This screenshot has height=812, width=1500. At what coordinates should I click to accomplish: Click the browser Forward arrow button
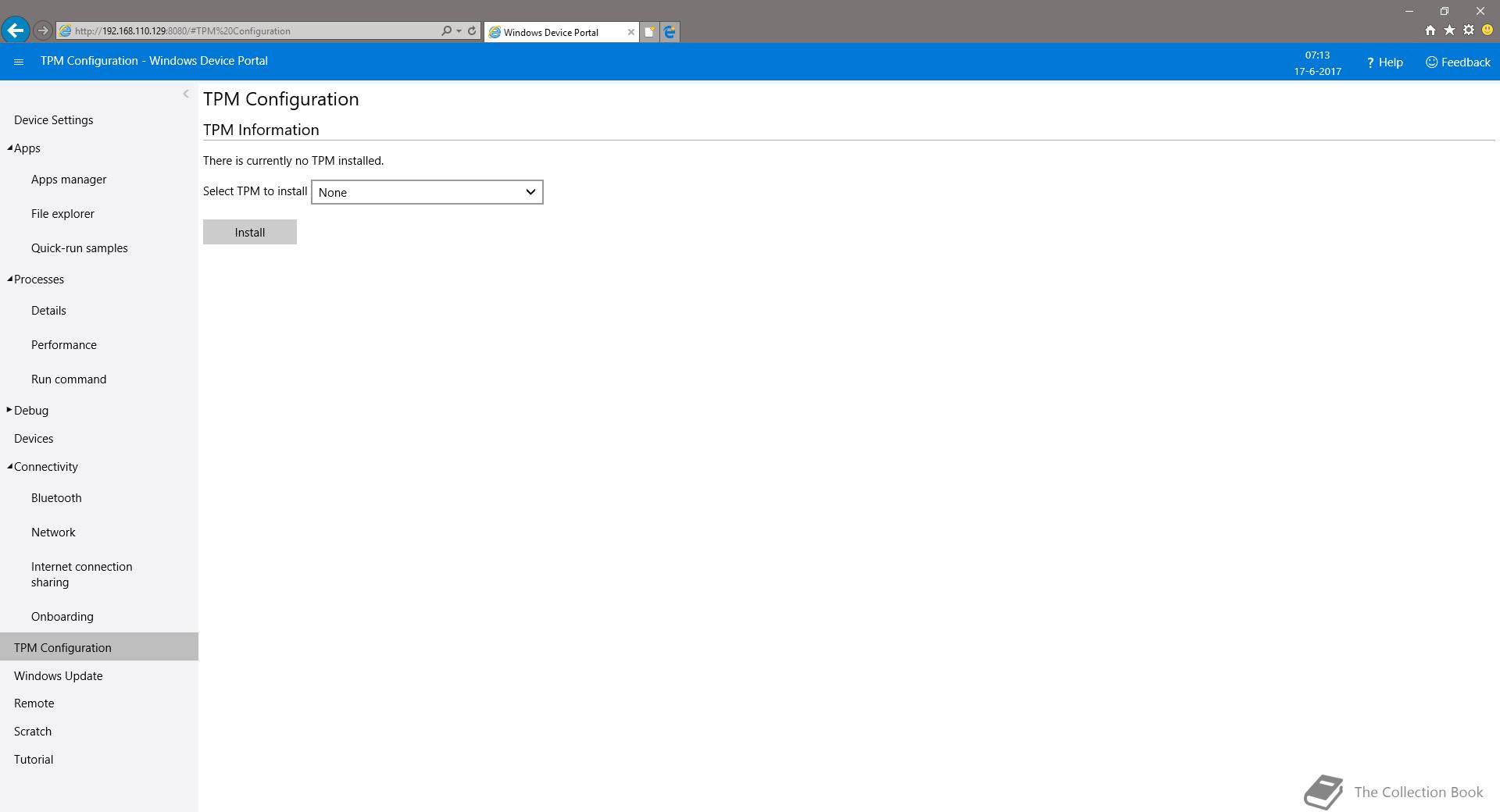[x=43, y=31]
